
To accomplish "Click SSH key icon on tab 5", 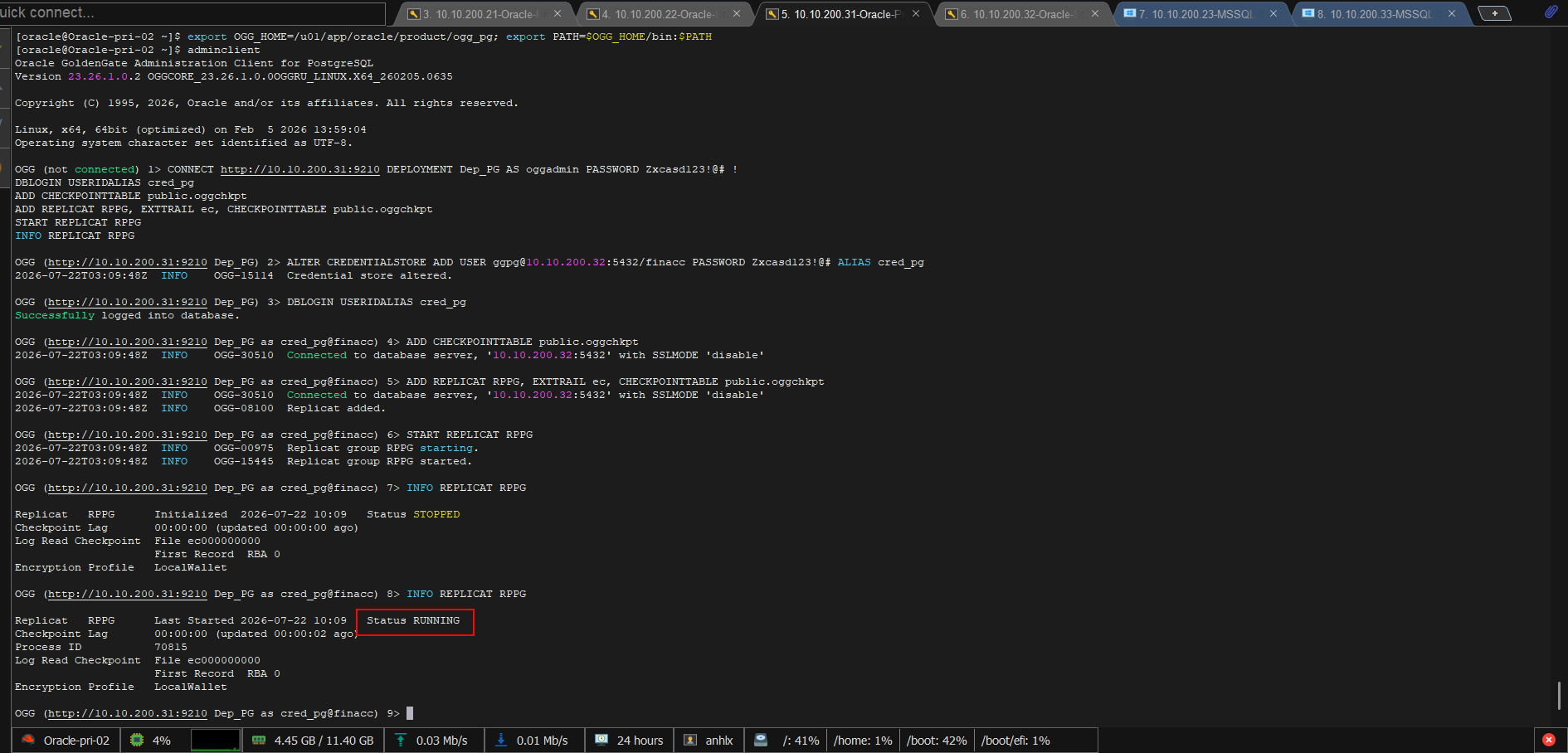I will coord(772,14).
